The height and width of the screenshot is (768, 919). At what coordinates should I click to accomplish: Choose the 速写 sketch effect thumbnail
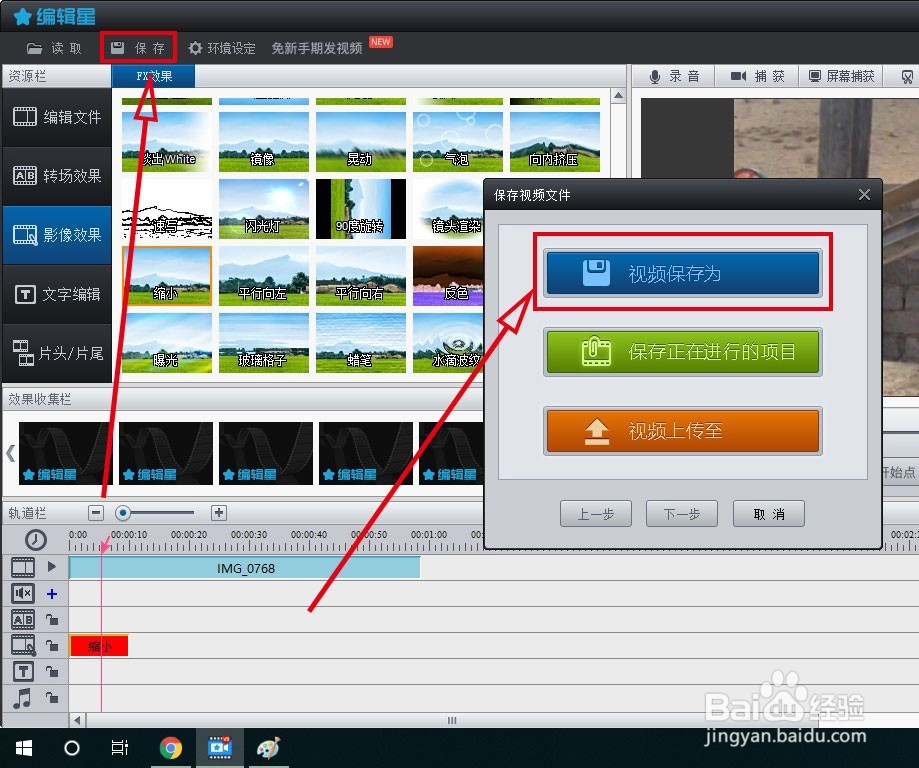pos(167,209)
